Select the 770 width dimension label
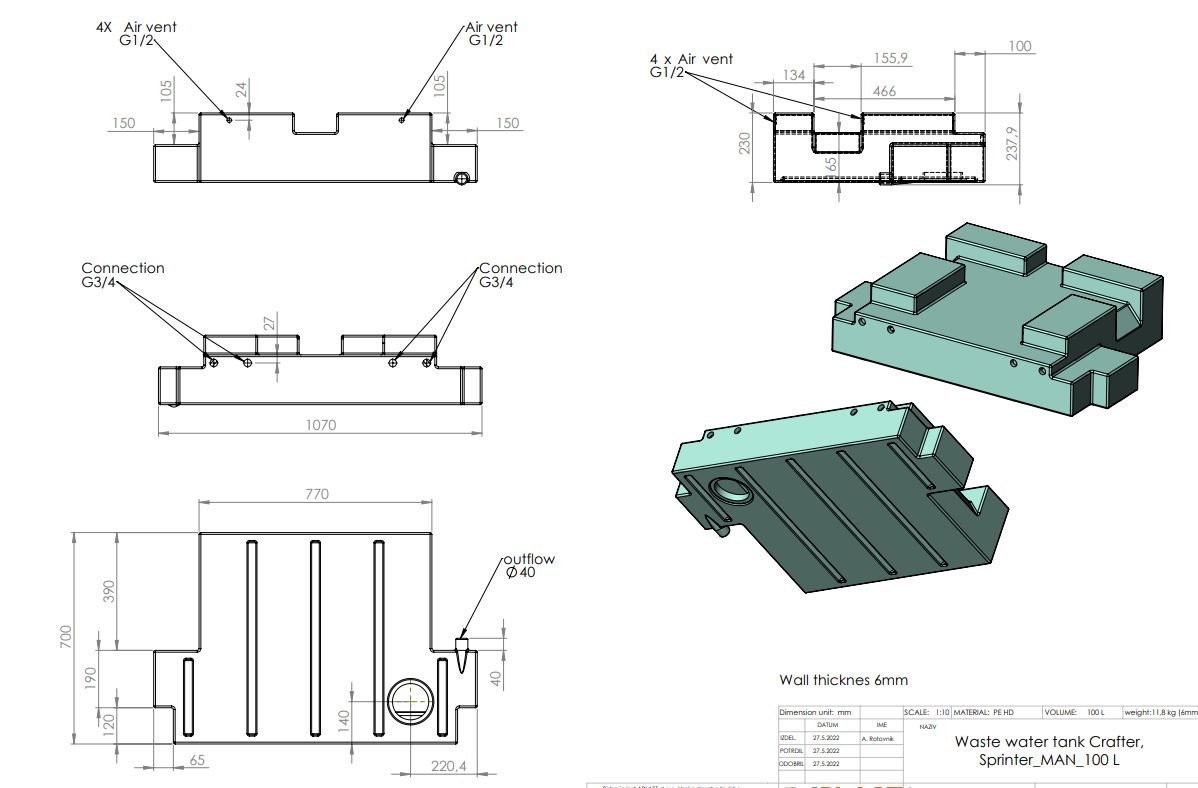This screenshot has width=1198, height=788. tap(316, 494)
